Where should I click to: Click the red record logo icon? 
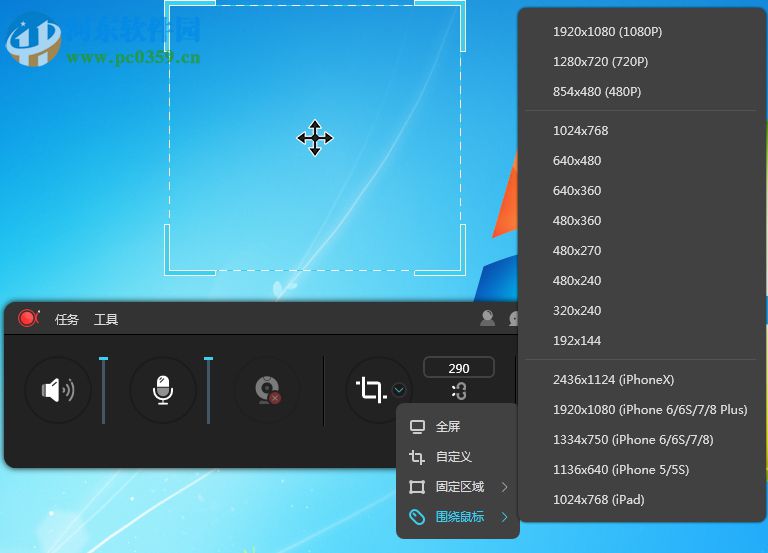(x=28, y=318)
